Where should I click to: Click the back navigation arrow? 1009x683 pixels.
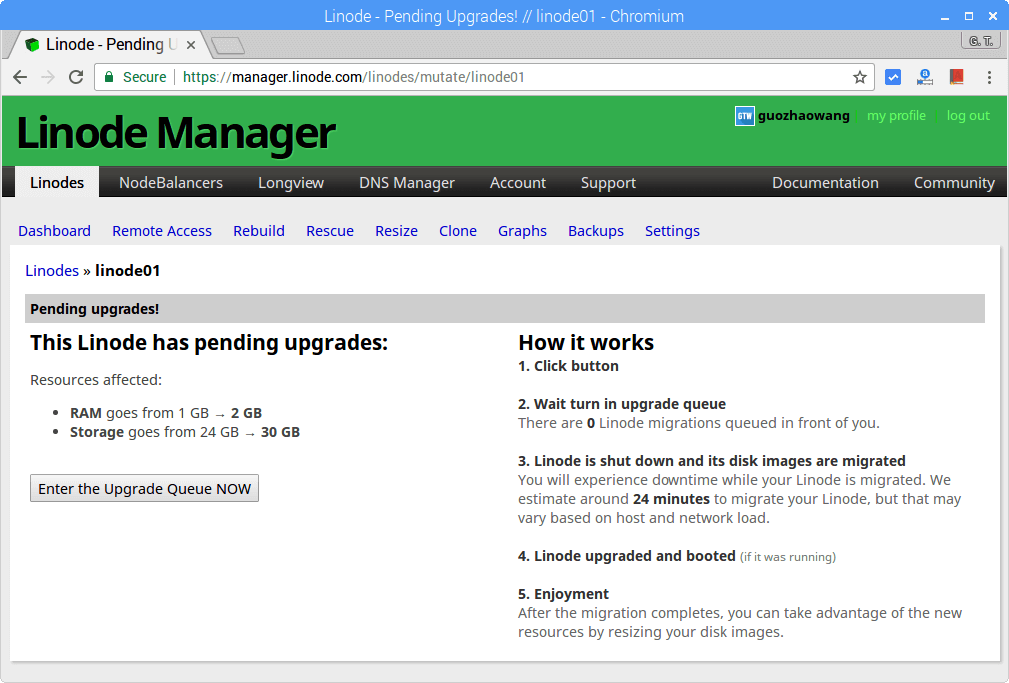pyautogui.click(x=20, y=76)
